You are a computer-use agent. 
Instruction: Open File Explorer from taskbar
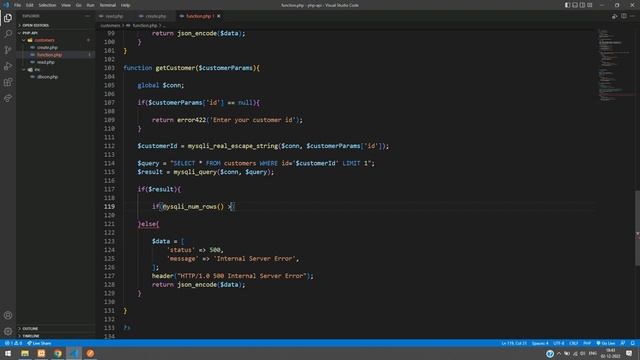tap(25, 353)
